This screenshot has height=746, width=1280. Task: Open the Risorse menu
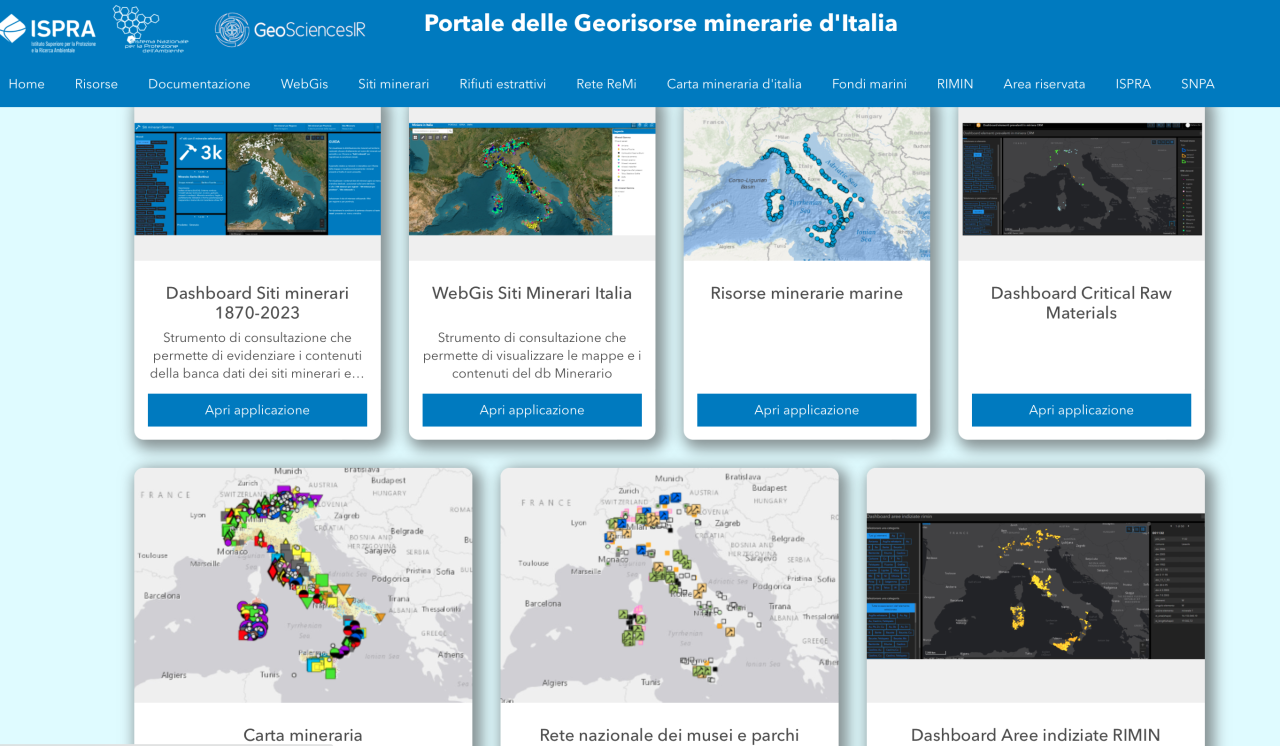pyautogui.click(x=96, y=84)
